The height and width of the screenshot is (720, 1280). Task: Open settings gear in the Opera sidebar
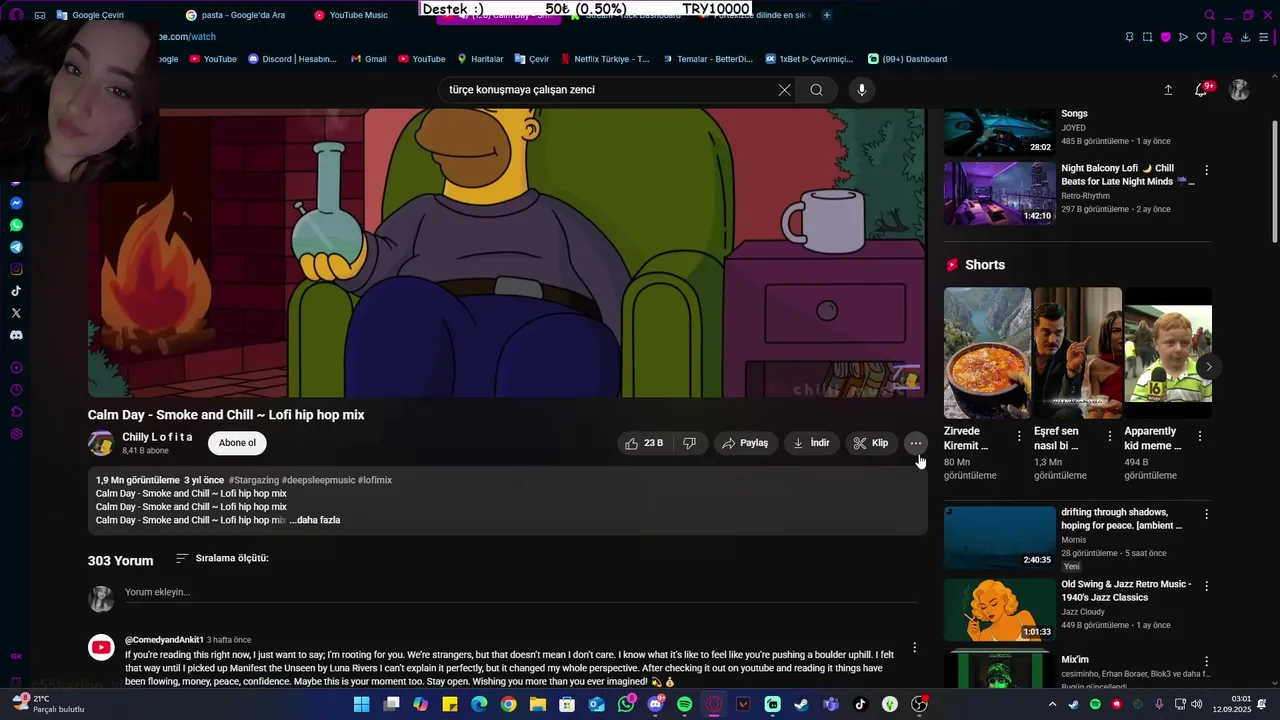[x=16, y=434]
